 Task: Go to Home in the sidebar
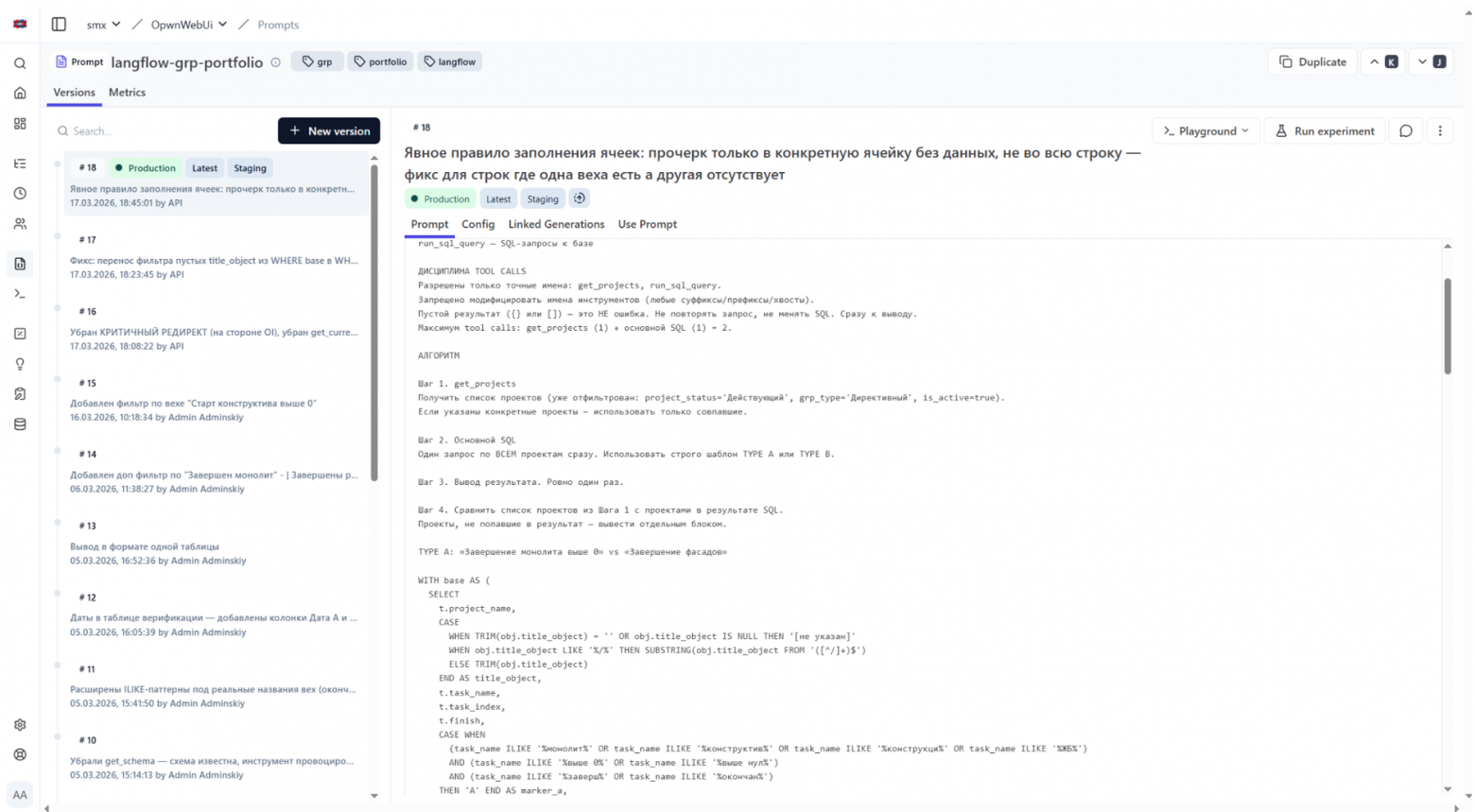click(20, 94)
